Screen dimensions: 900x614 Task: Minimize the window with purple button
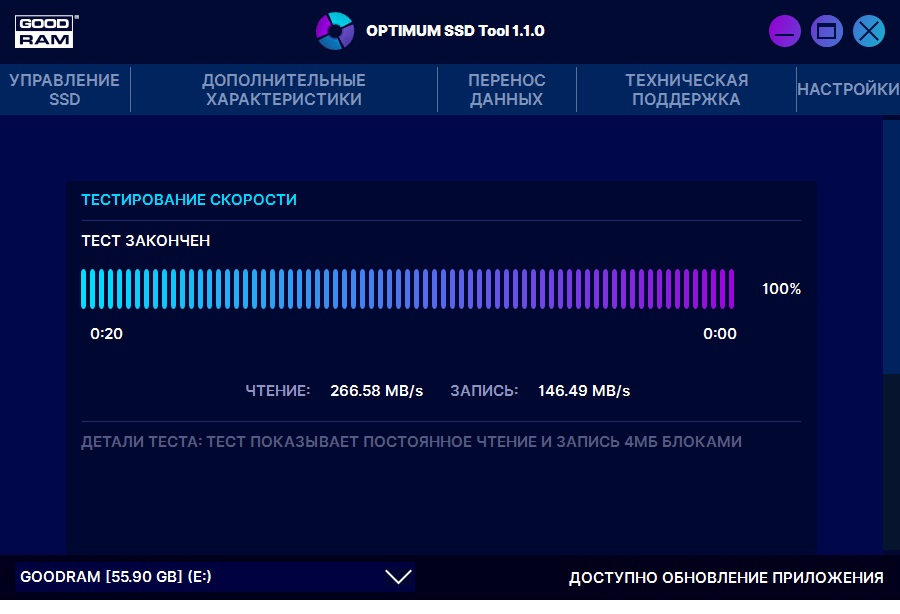tap(785, 31)
